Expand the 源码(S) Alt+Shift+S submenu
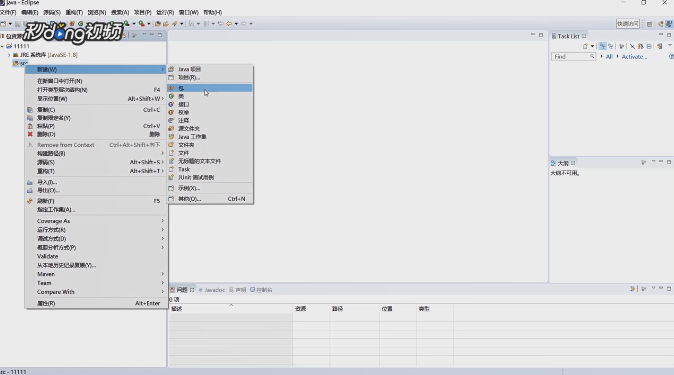Screen dimensions: 674x375 96,162
